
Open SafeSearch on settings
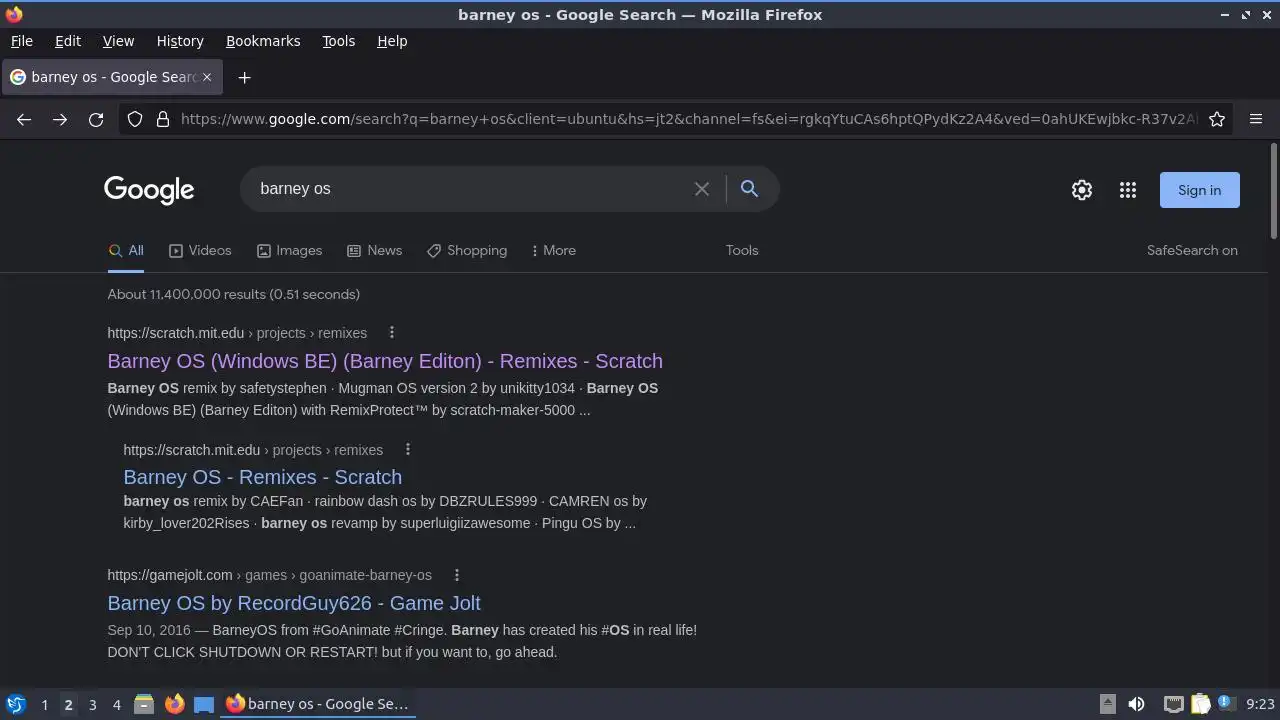(1192, 250)
